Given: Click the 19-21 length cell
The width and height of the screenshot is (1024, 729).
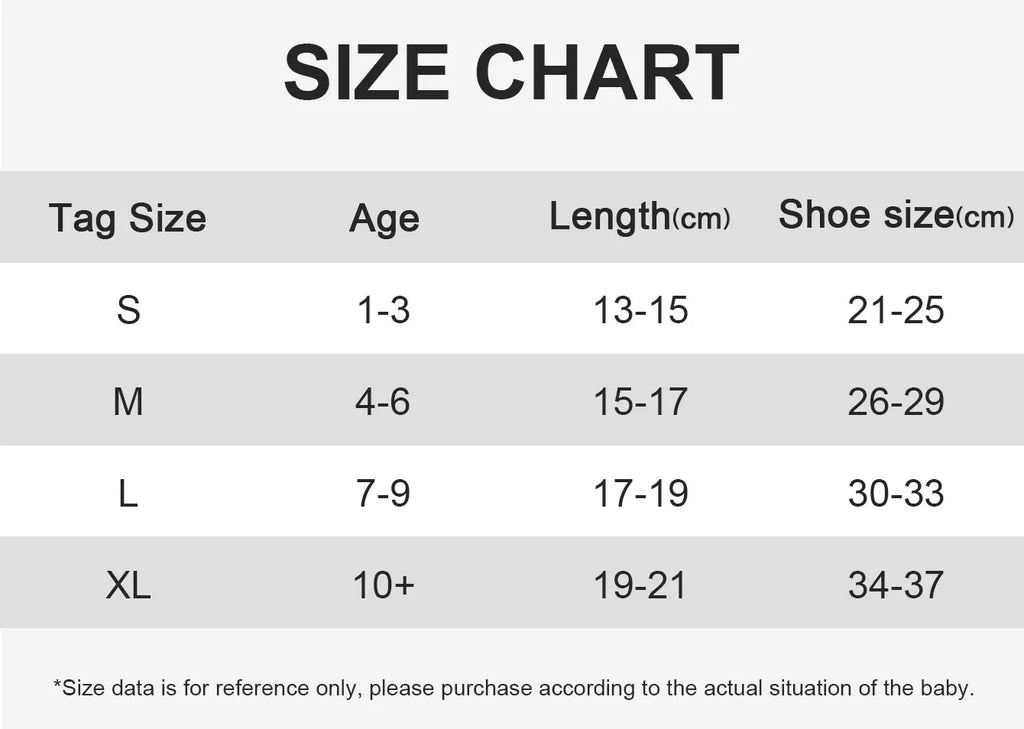Looking at the screenshot, I should [641, 585].
